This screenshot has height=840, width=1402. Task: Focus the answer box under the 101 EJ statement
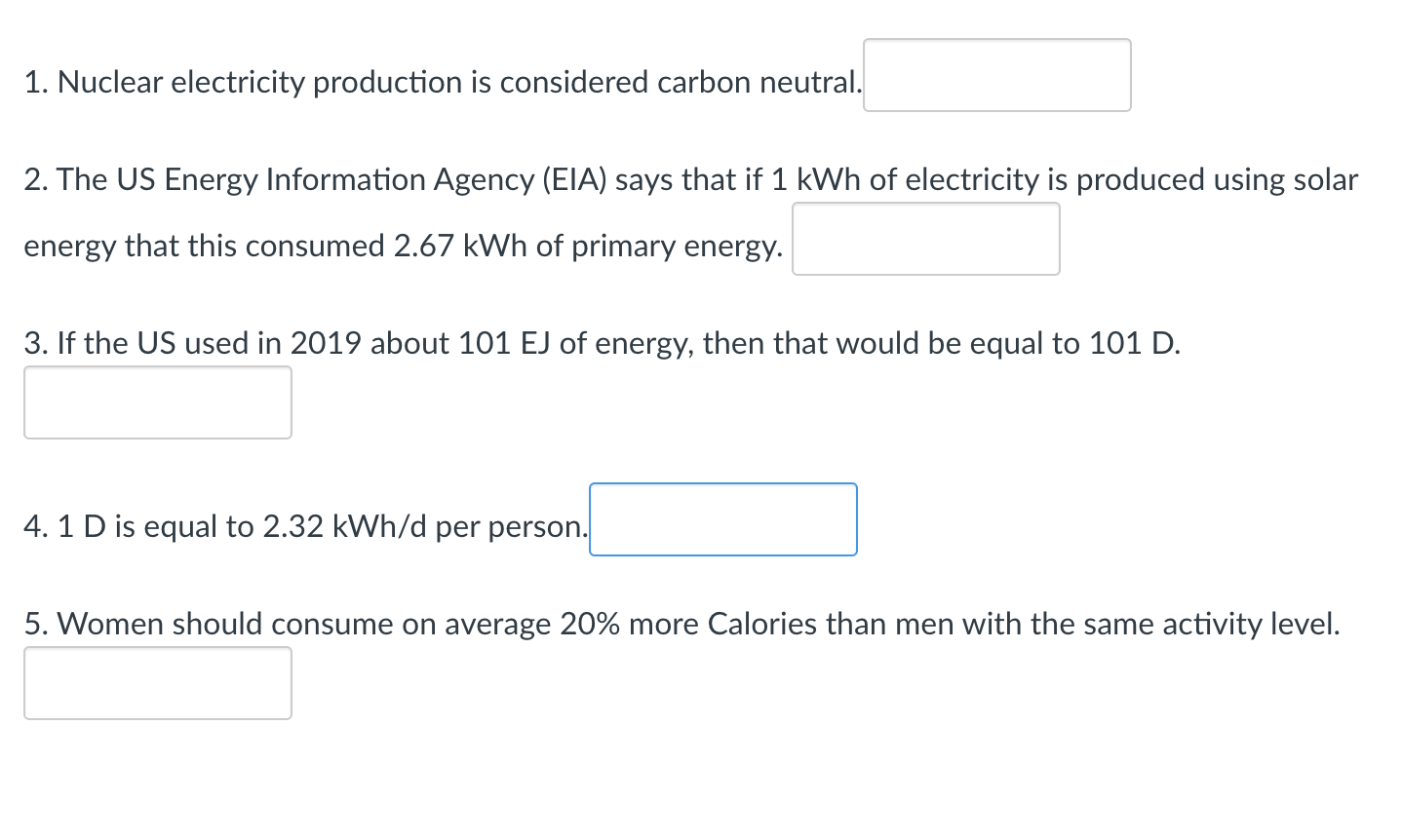pyautogui.click(x=157, y=402)
